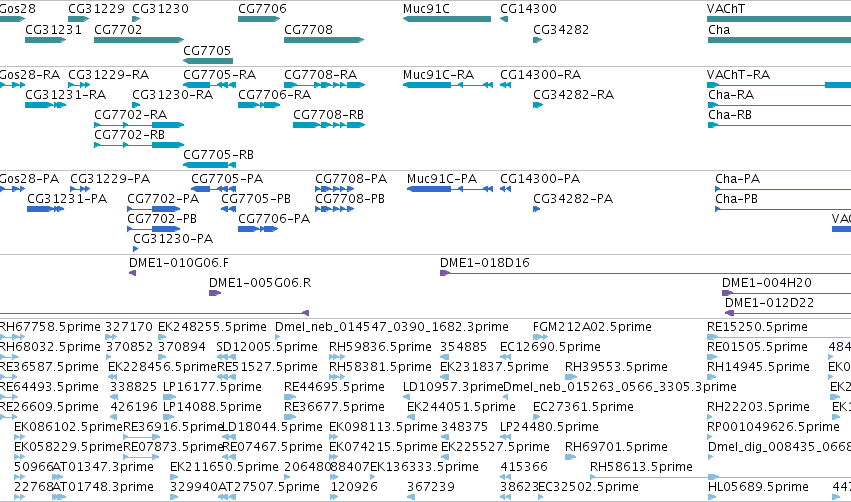Image resolution: width=851 pixels, height=502 pixels.
Task: Select BAC clone DME1-018D16
Action: click(645, 273)
